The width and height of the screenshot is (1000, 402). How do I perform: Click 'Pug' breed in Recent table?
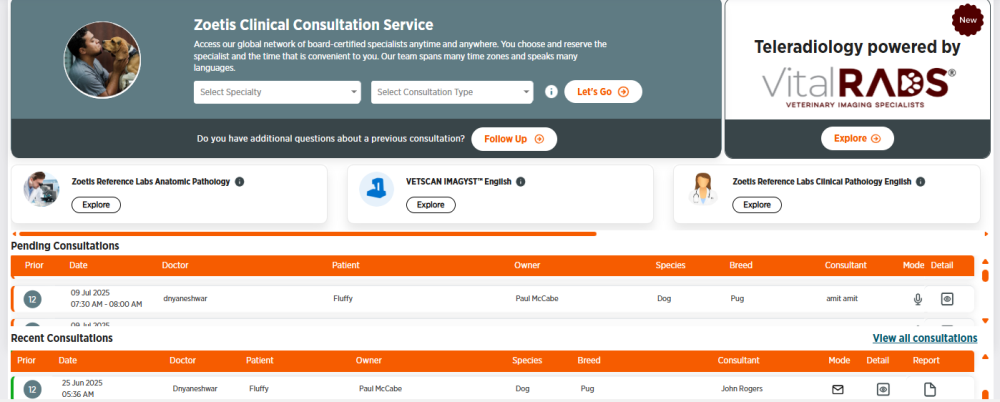tap(587, 389)
